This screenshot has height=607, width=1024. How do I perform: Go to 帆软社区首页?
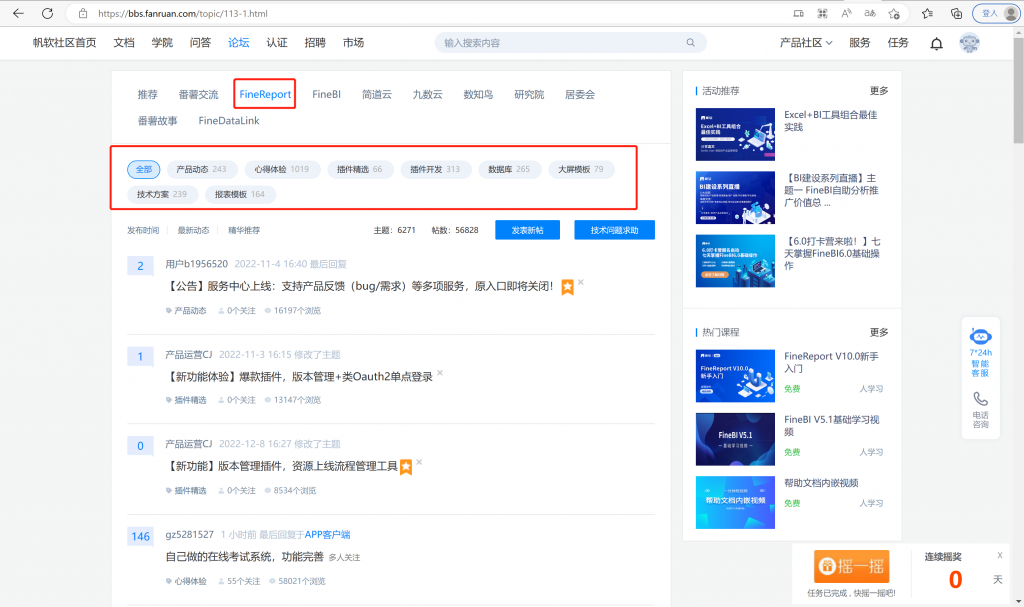coord(65,42)
